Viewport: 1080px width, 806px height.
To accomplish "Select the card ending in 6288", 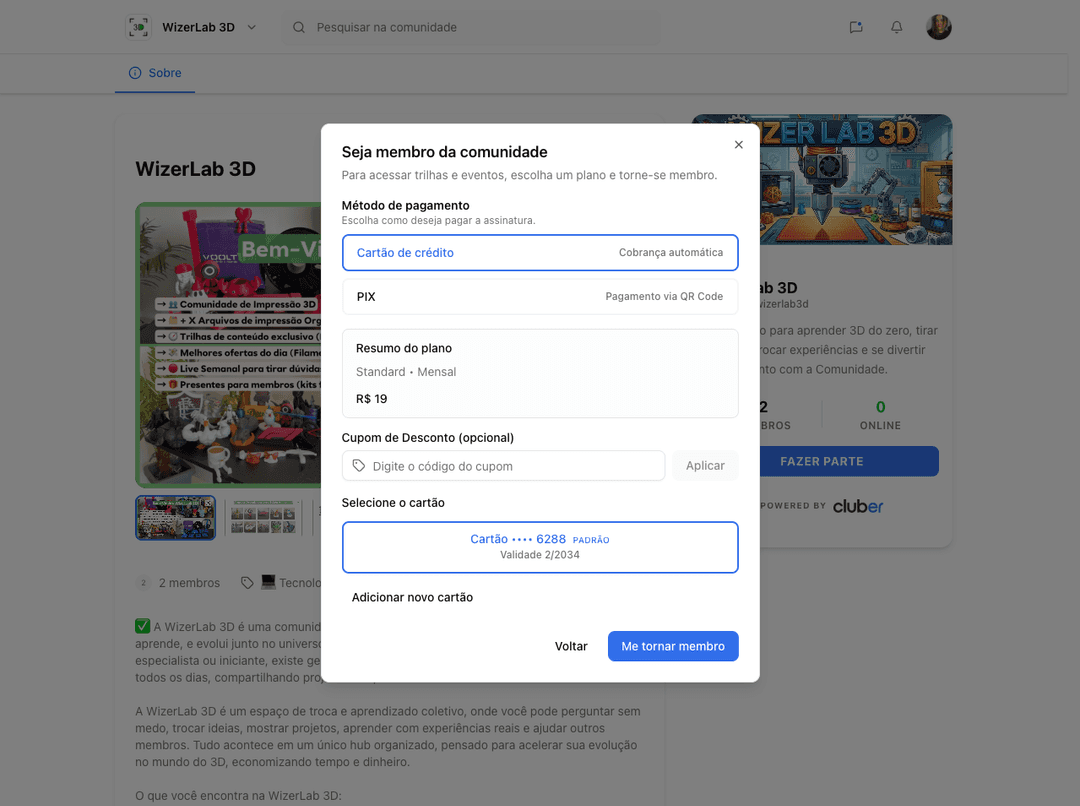I will 540,547.
